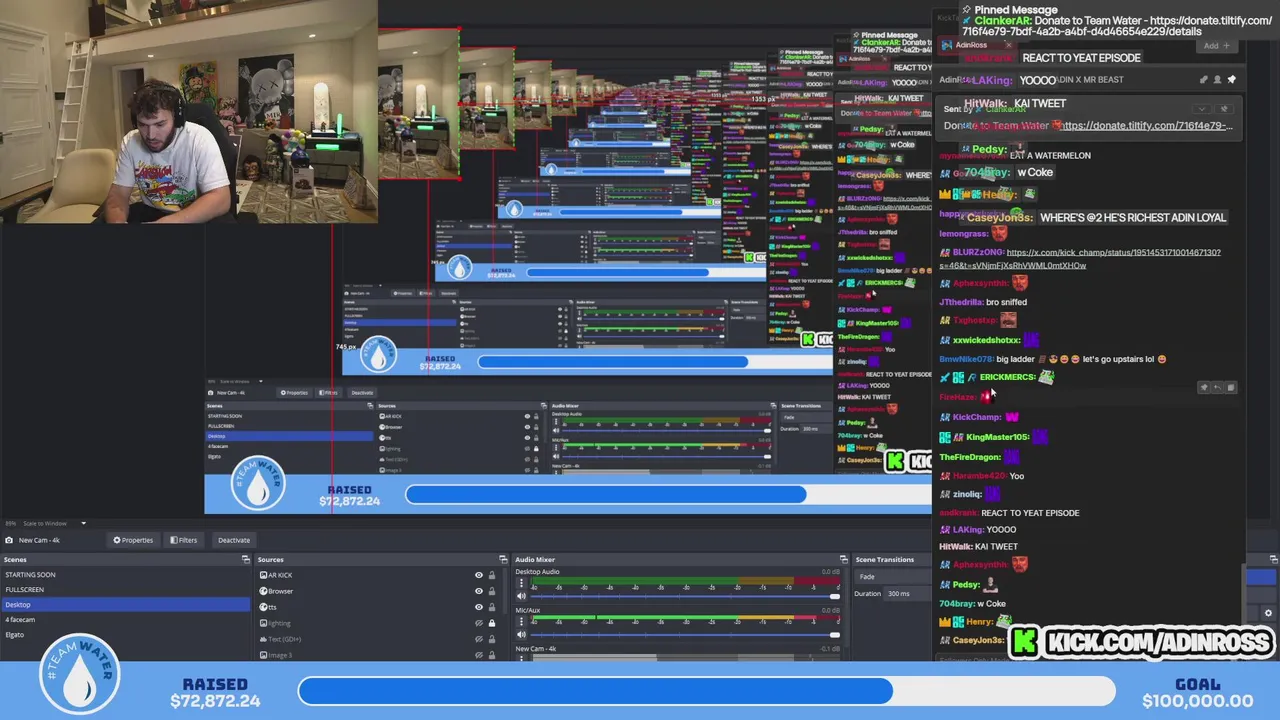Show the Image 3 source

point(478,655)
